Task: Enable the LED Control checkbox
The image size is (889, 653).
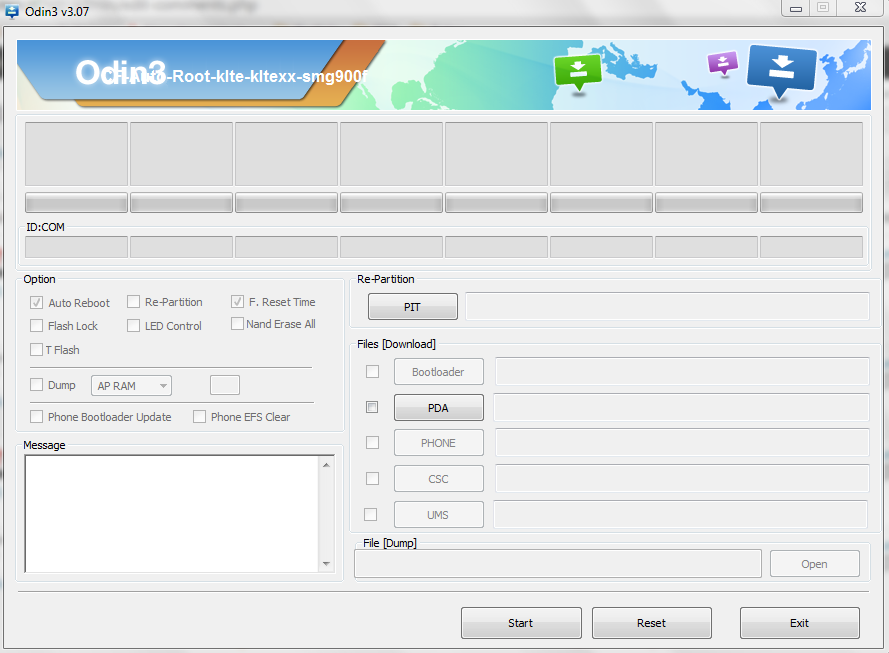Action: pos(133,325)
